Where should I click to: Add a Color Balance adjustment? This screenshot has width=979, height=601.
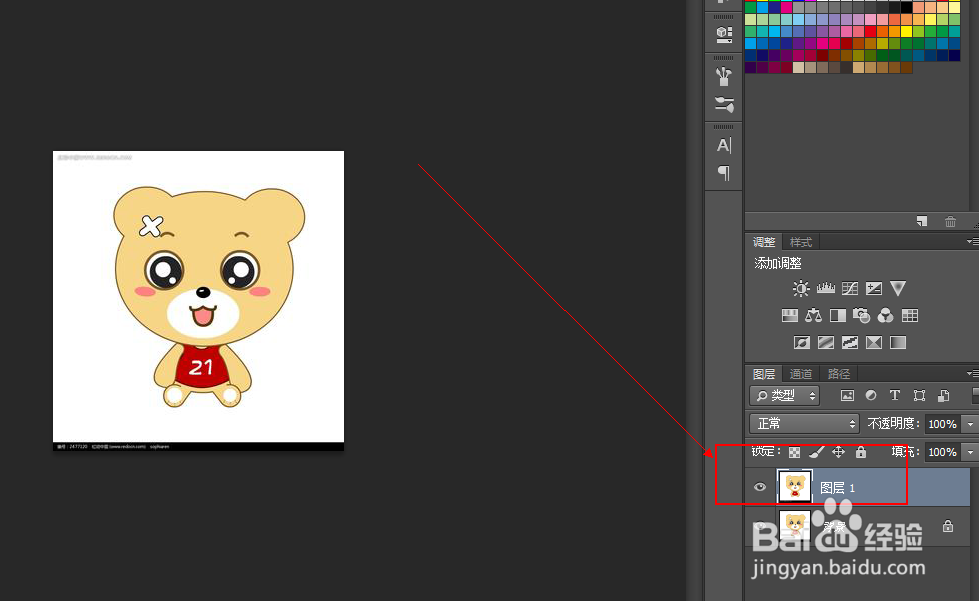(x=814, y=316)
